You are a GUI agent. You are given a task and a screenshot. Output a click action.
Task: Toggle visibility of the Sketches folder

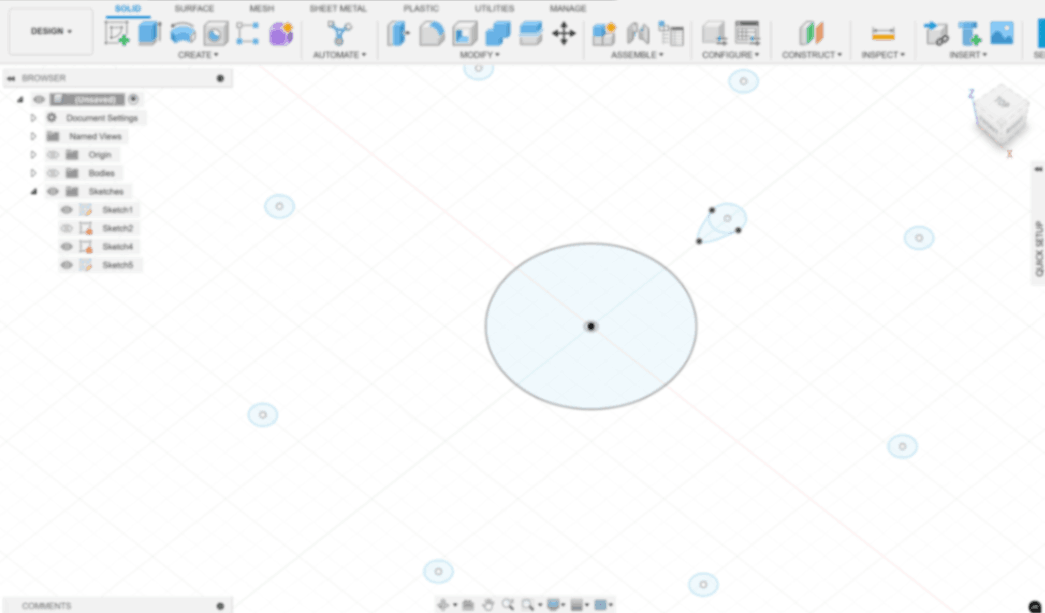[x=53, y=191]
